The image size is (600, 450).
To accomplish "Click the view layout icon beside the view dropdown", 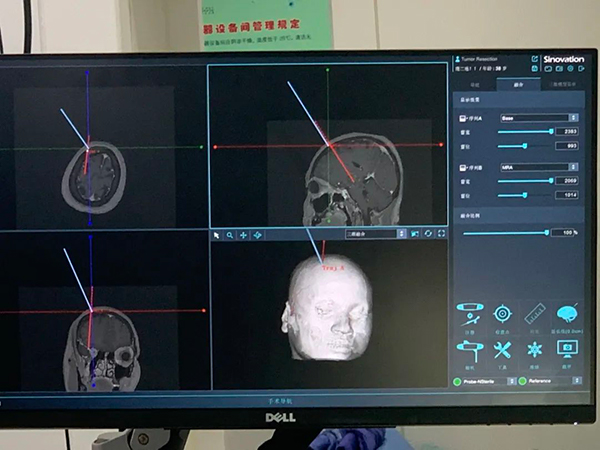I will (415, 233).
